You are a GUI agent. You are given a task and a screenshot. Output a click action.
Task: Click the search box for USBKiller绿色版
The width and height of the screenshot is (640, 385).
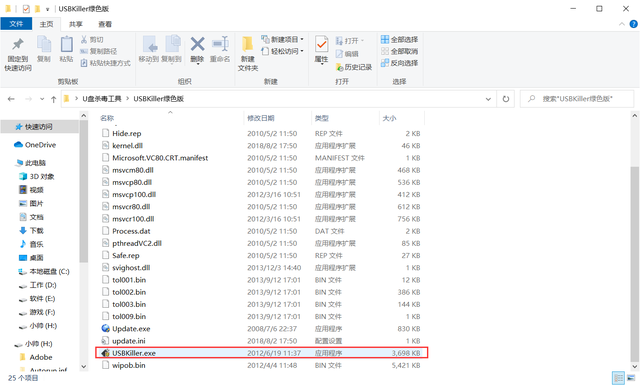[577, 99]
